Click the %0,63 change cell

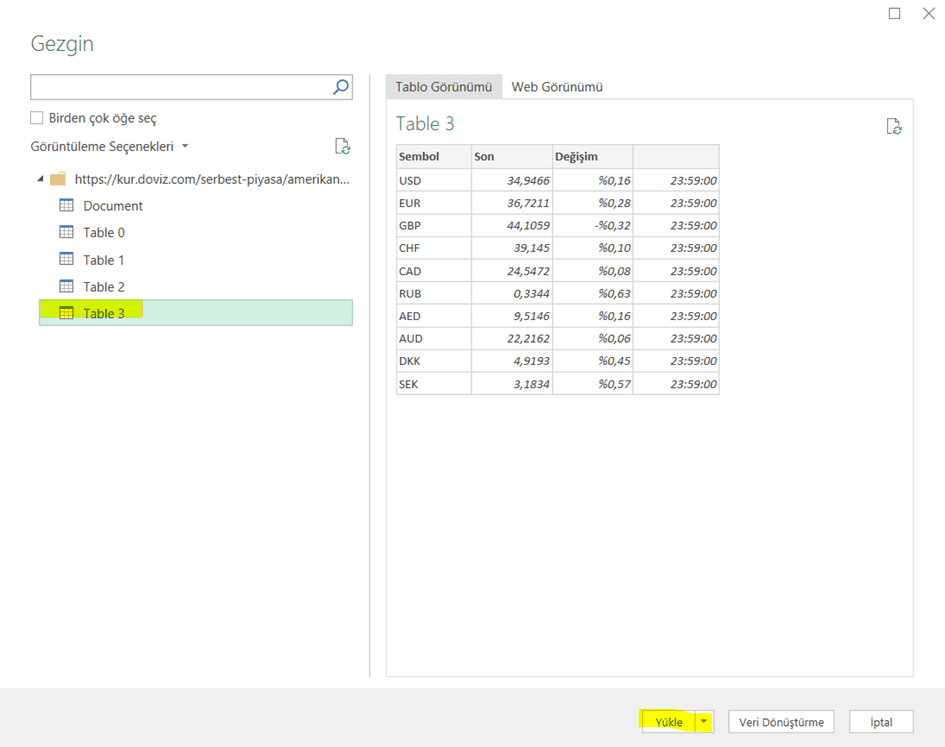pyautogui.click(x=592, y=294)
